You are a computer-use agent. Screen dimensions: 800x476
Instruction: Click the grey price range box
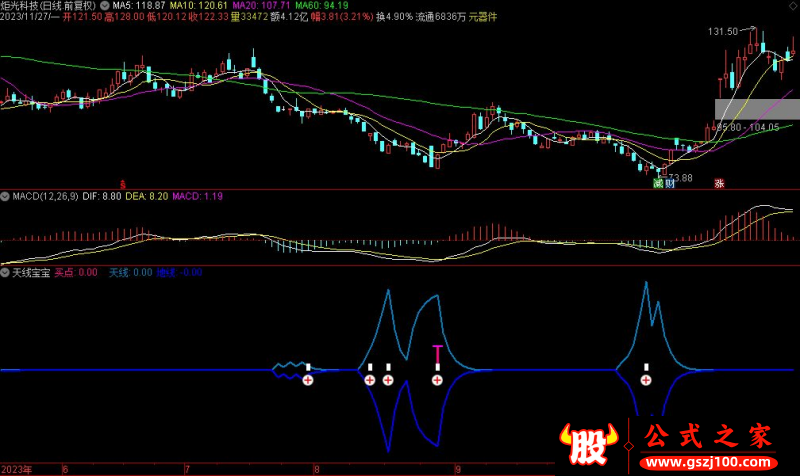tap(757, 110)
